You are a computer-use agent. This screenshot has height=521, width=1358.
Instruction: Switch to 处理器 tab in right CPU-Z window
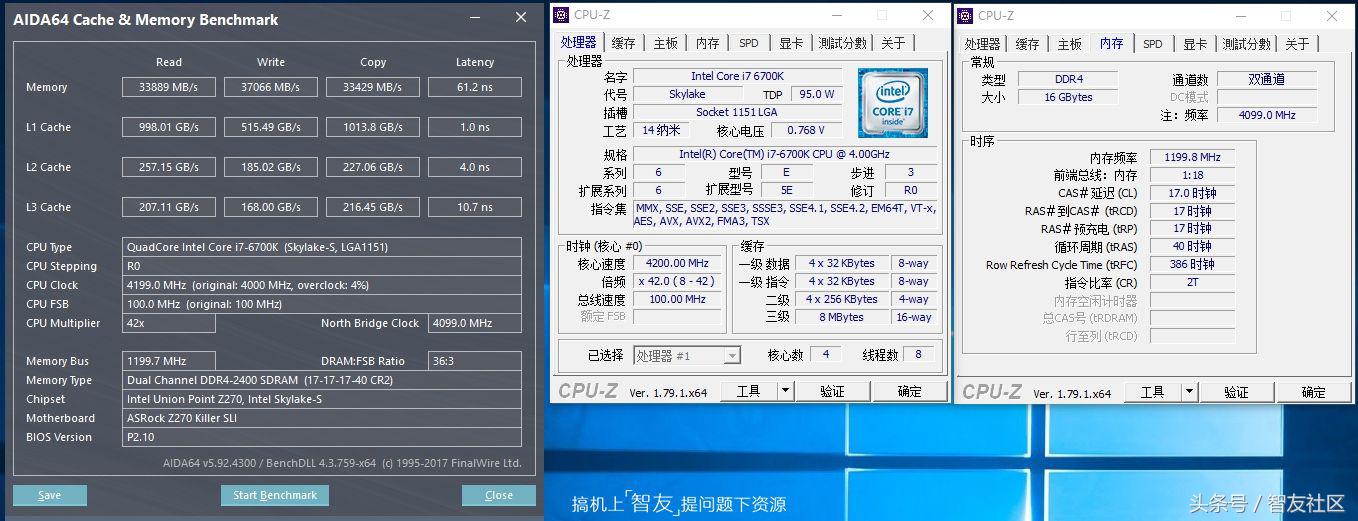[982, 44]
